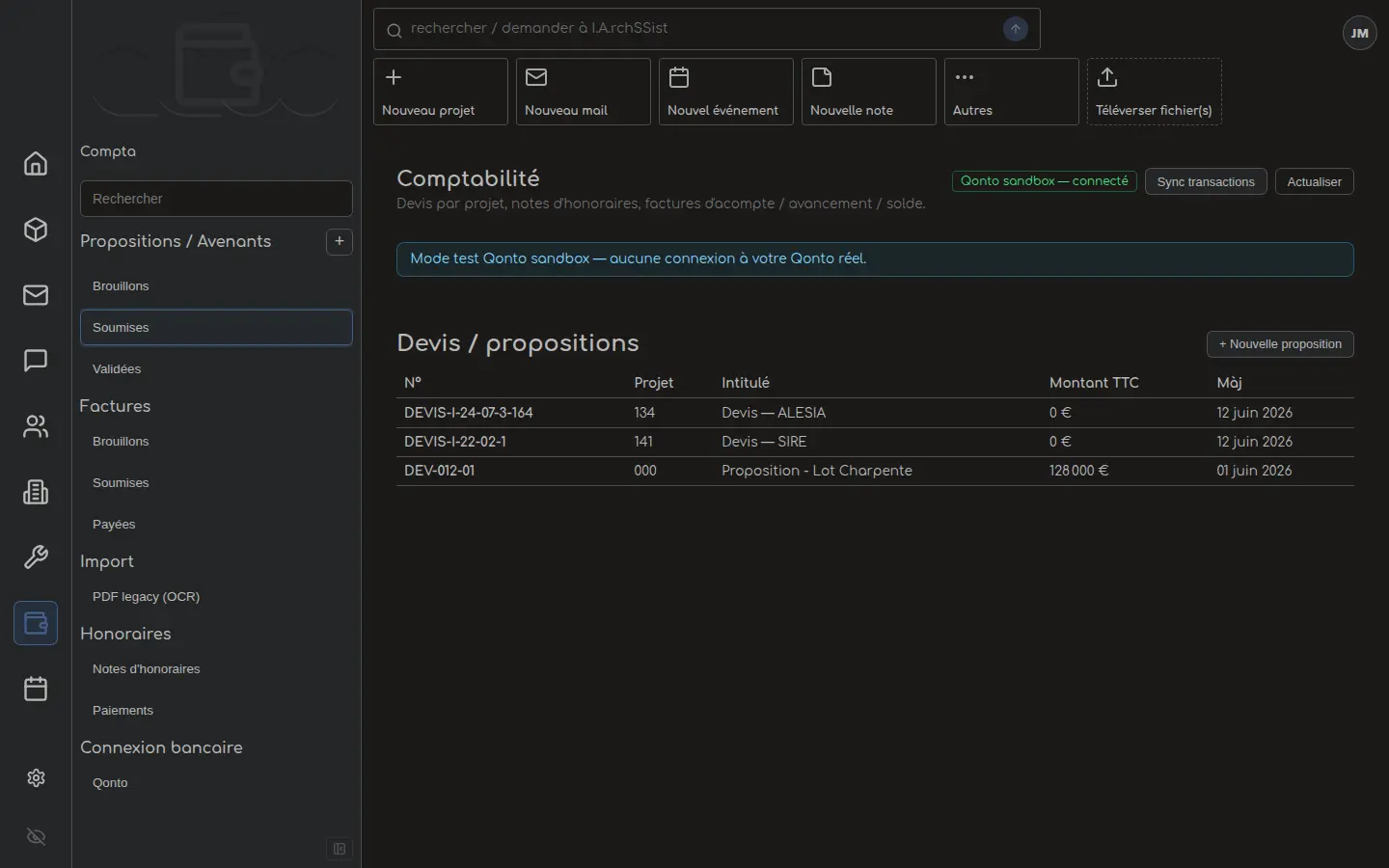The image size is (1389, 868).
Task: Open row DEVIS-I-24-07-3-164
Action: click(875, 413)
